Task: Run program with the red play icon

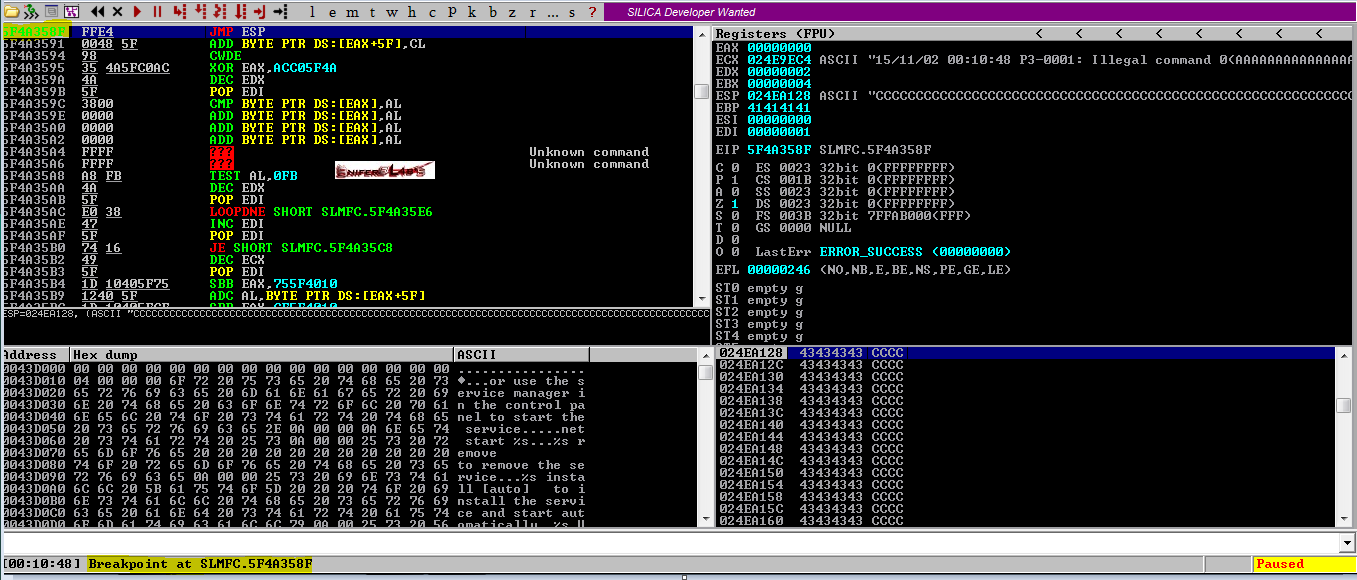Action: (x=137, y=11)
